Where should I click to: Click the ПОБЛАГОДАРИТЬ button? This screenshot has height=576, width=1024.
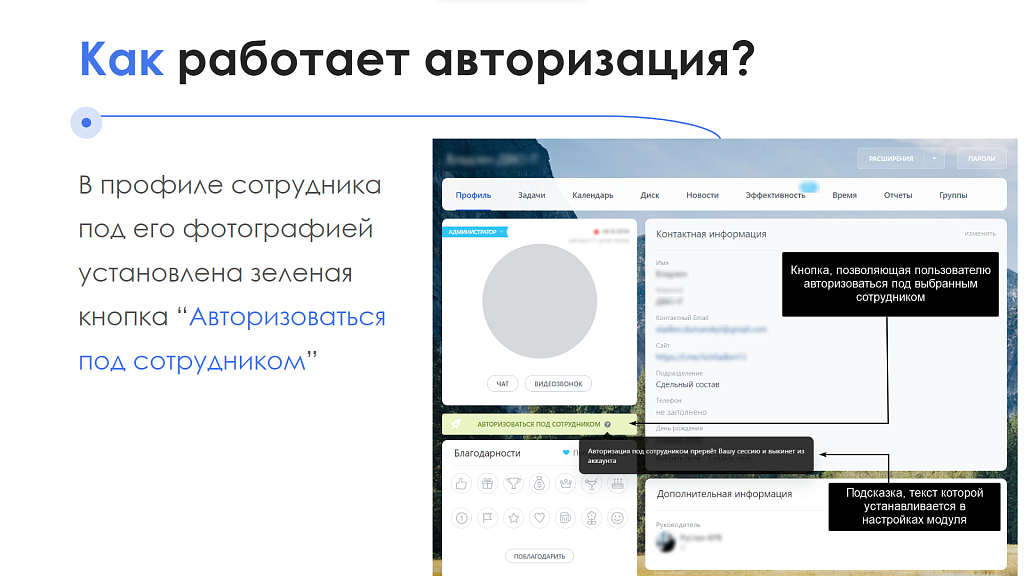pos(539,556)
